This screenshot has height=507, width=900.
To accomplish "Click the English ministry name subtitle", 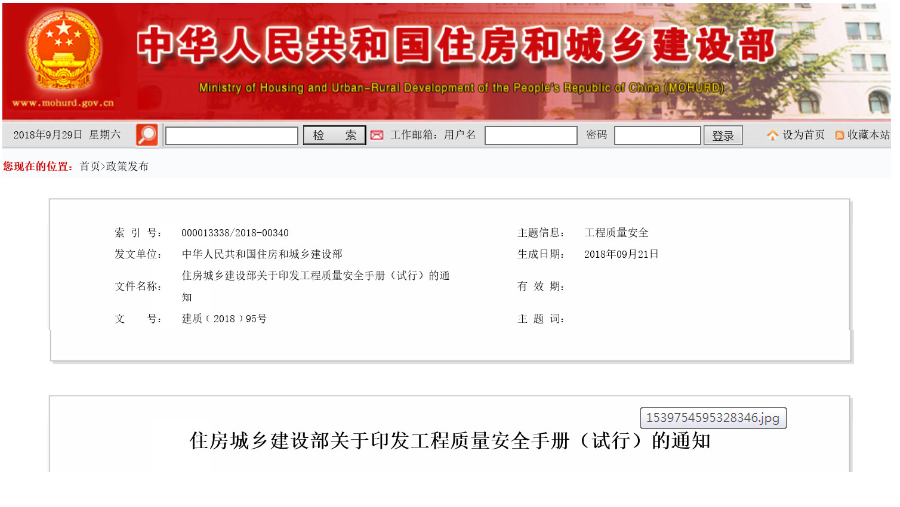I will 461,88.
